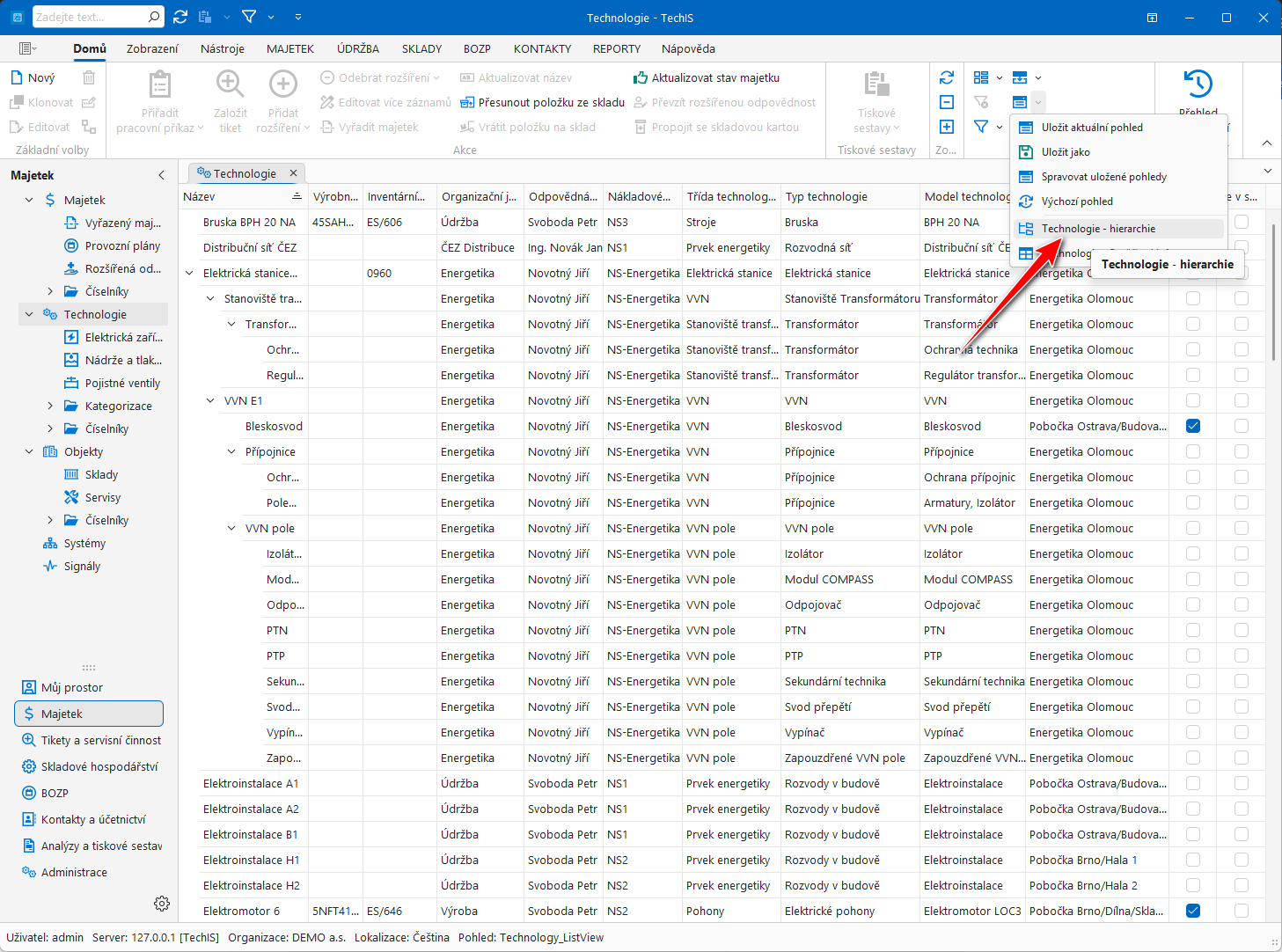This screenshot has height=952, width=1282.
Task: Collapse the VVN E1 row
Action: click(210, 400)
